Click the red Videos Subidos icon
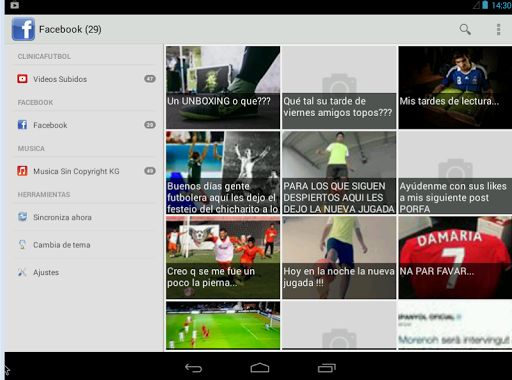 (x=22, y=79)
